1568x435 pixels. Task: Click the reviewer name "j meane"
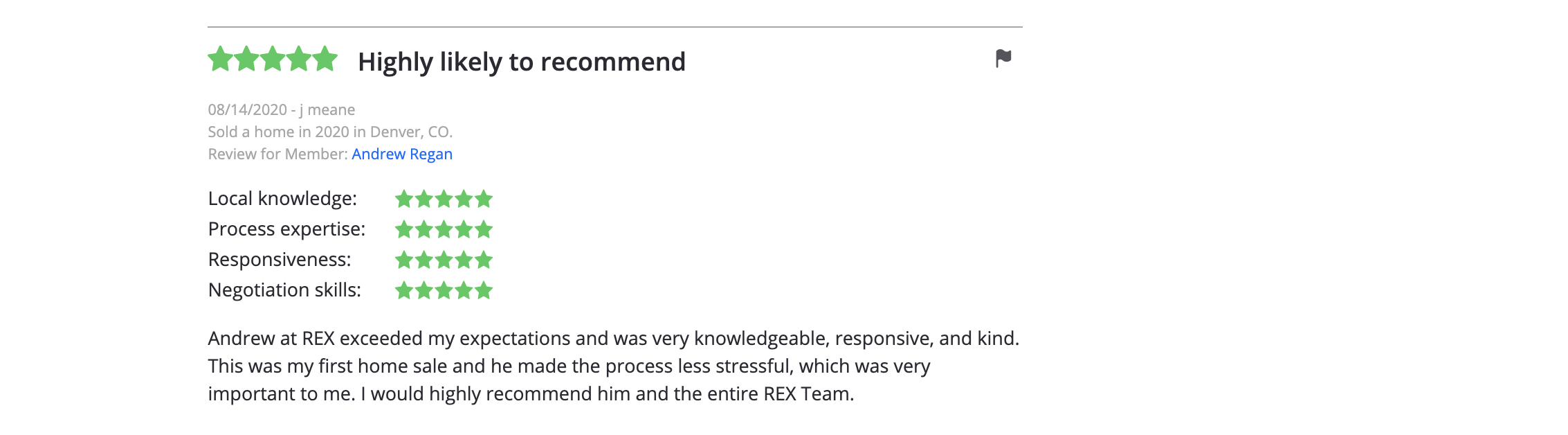327,109
